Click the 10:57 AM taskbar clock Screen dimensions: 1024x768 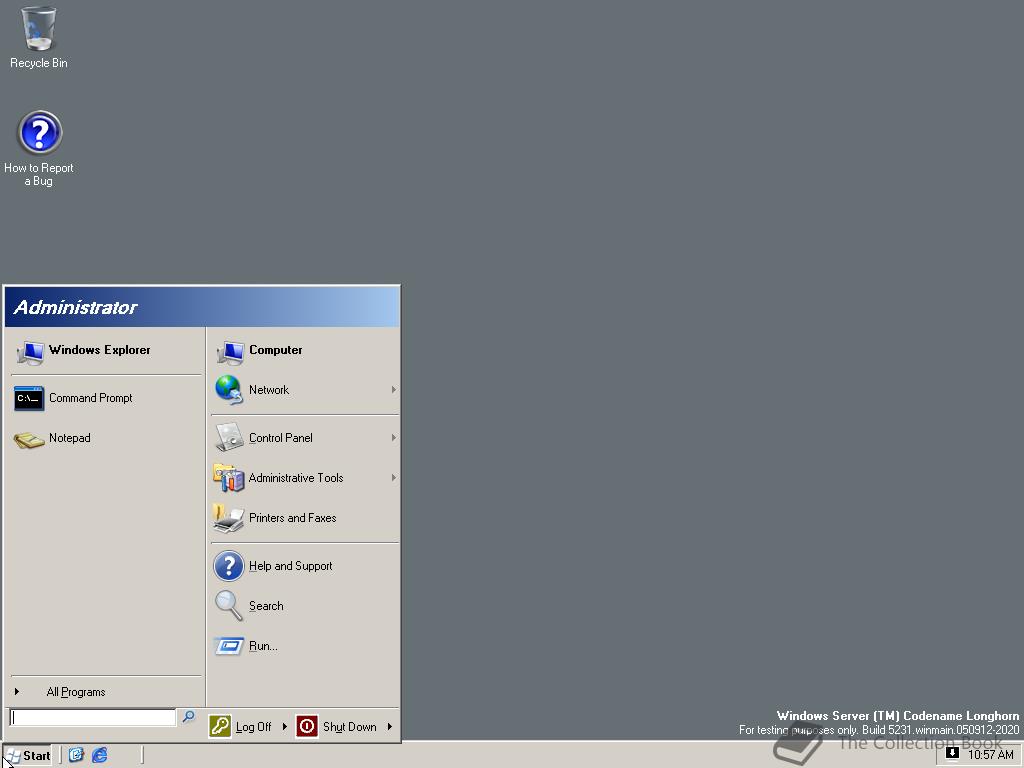click(990, 755)
